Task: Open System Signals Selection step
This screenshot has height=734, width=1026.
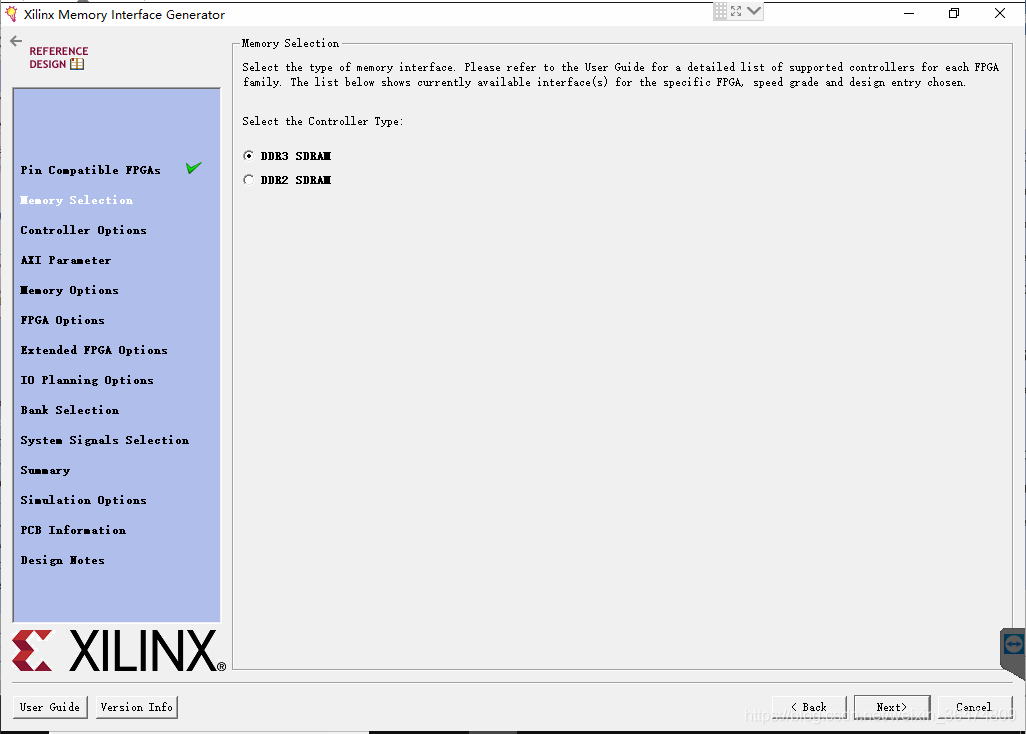Action: (105, 440)
